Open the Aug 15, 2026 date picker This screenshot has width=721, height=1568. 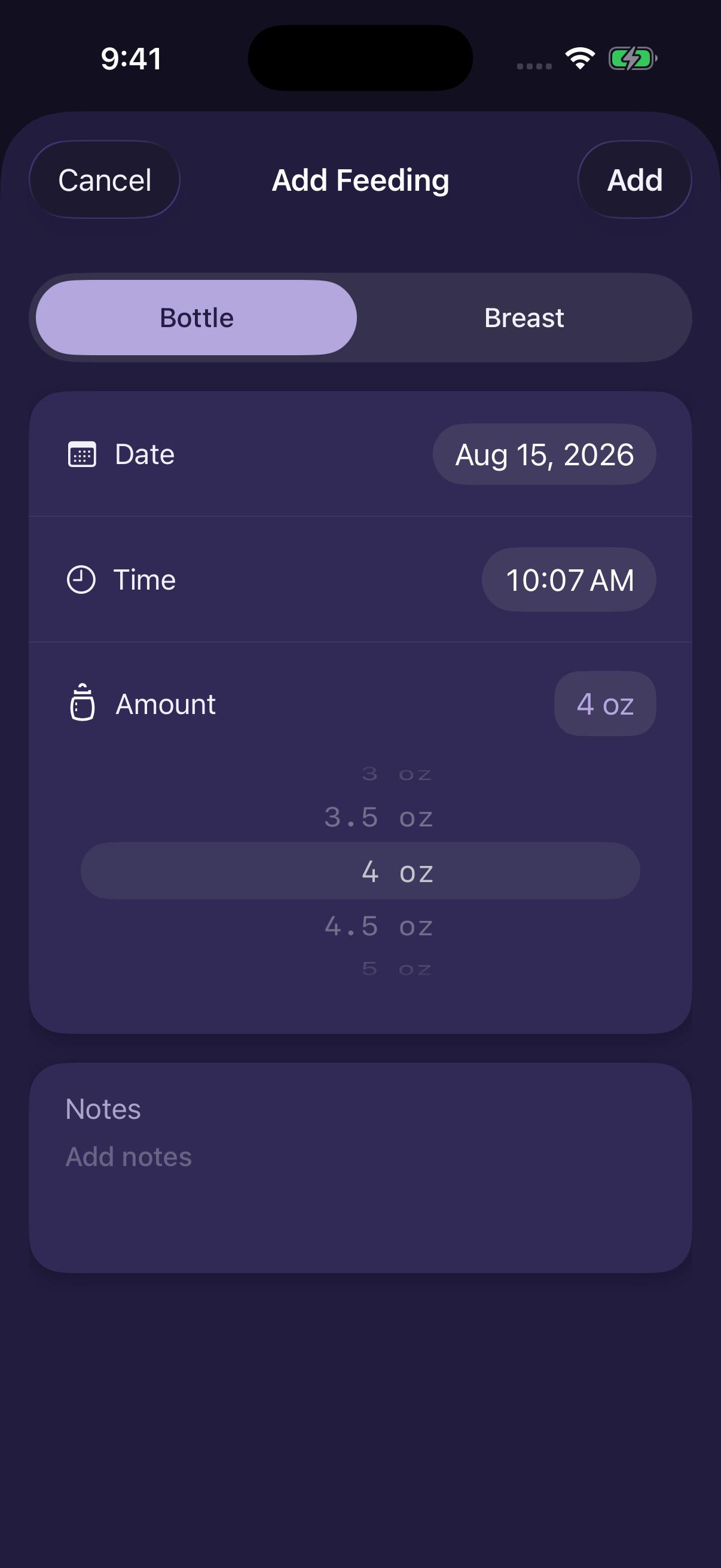click(545, 454)
